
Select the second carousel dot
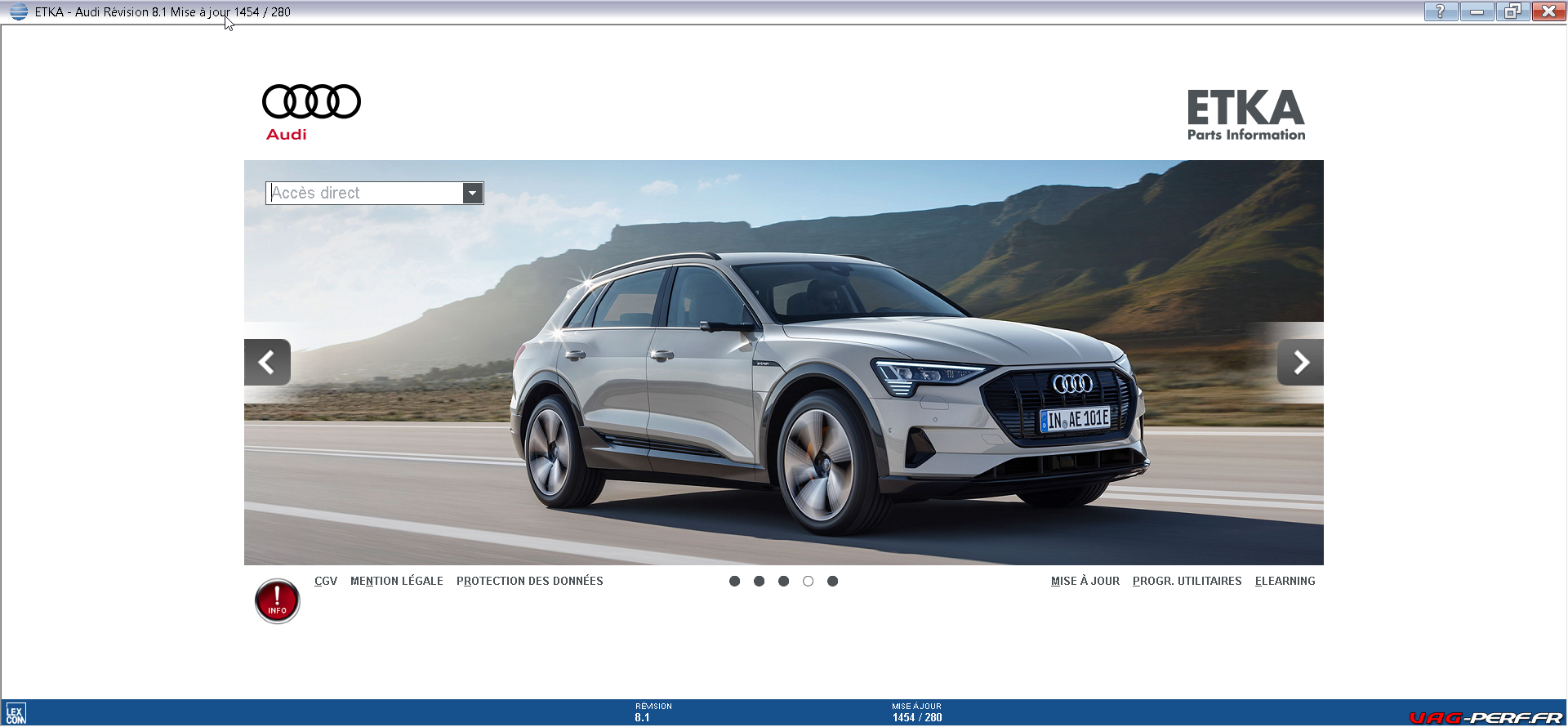759,582
